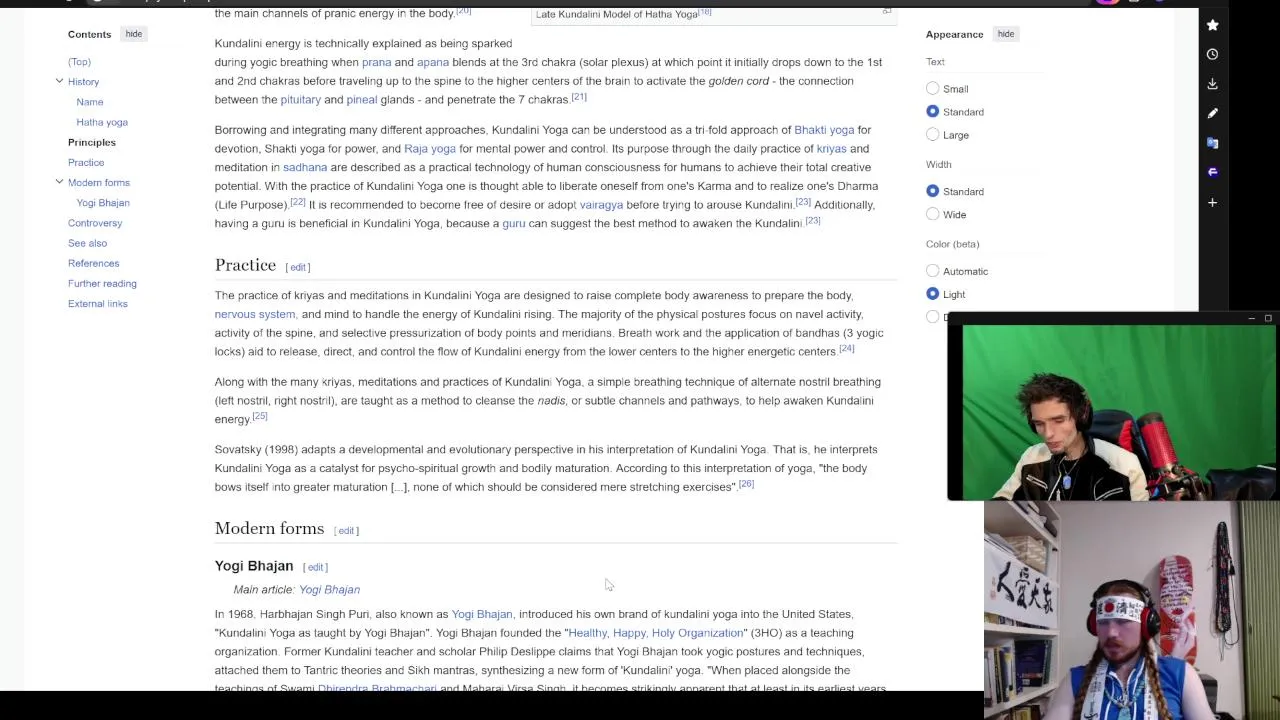Open the history clock in browser sidebar
1280x720 pixels.
pyautogui.click(x=1212, y=54)
